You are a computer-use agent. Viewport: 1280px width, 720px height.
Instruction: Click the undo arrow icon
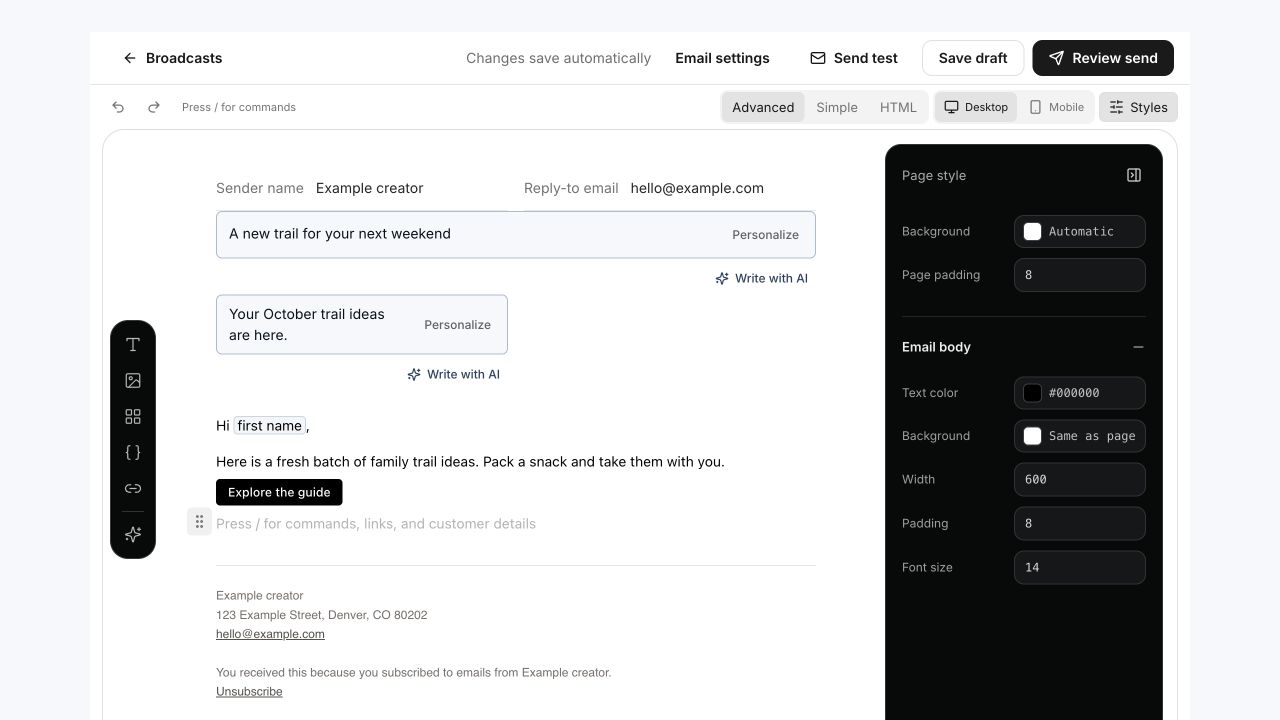[118, 107]
